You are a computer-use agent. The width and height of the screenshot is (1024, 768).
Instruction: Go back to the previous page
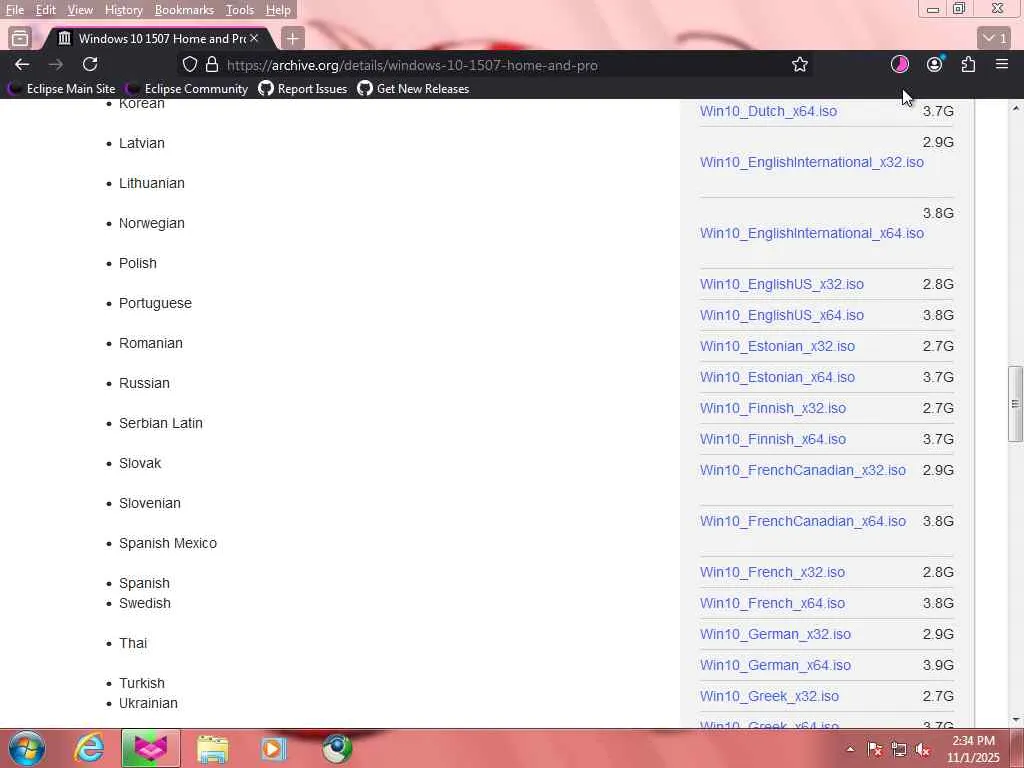22,64
